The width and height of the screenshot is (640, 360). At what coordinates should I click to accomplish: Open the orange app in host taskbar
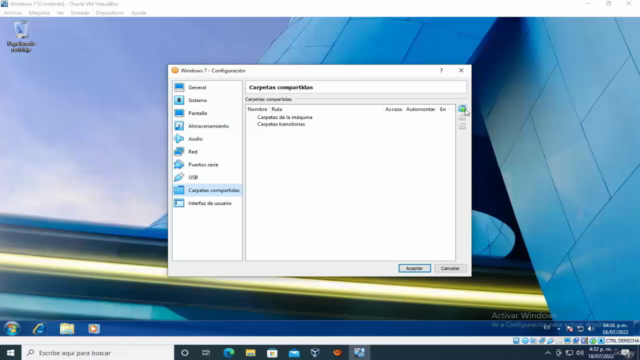(x=337, y=353)
